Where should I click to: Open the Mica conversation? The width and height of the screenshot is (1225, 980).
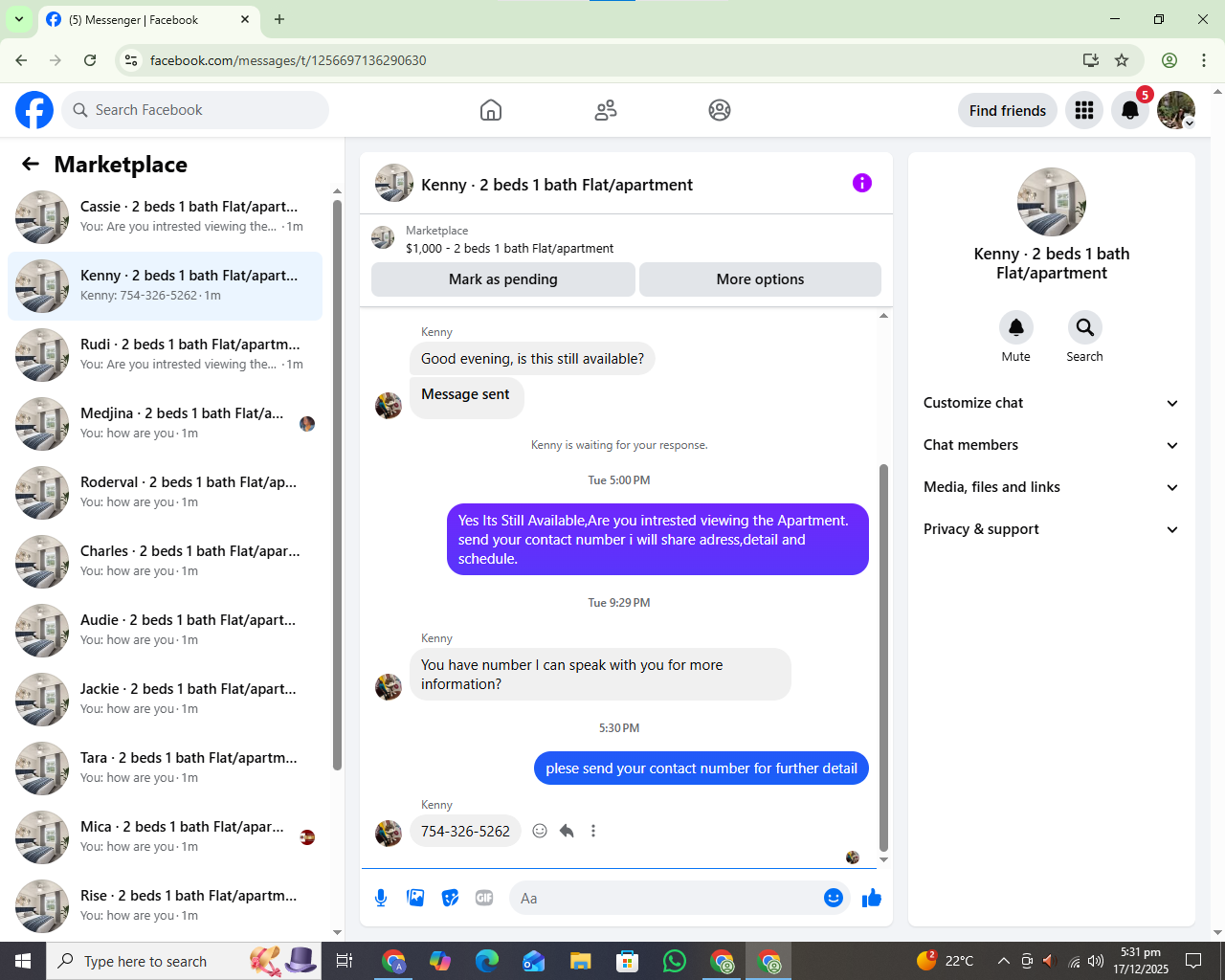click(x=165, y=837)
